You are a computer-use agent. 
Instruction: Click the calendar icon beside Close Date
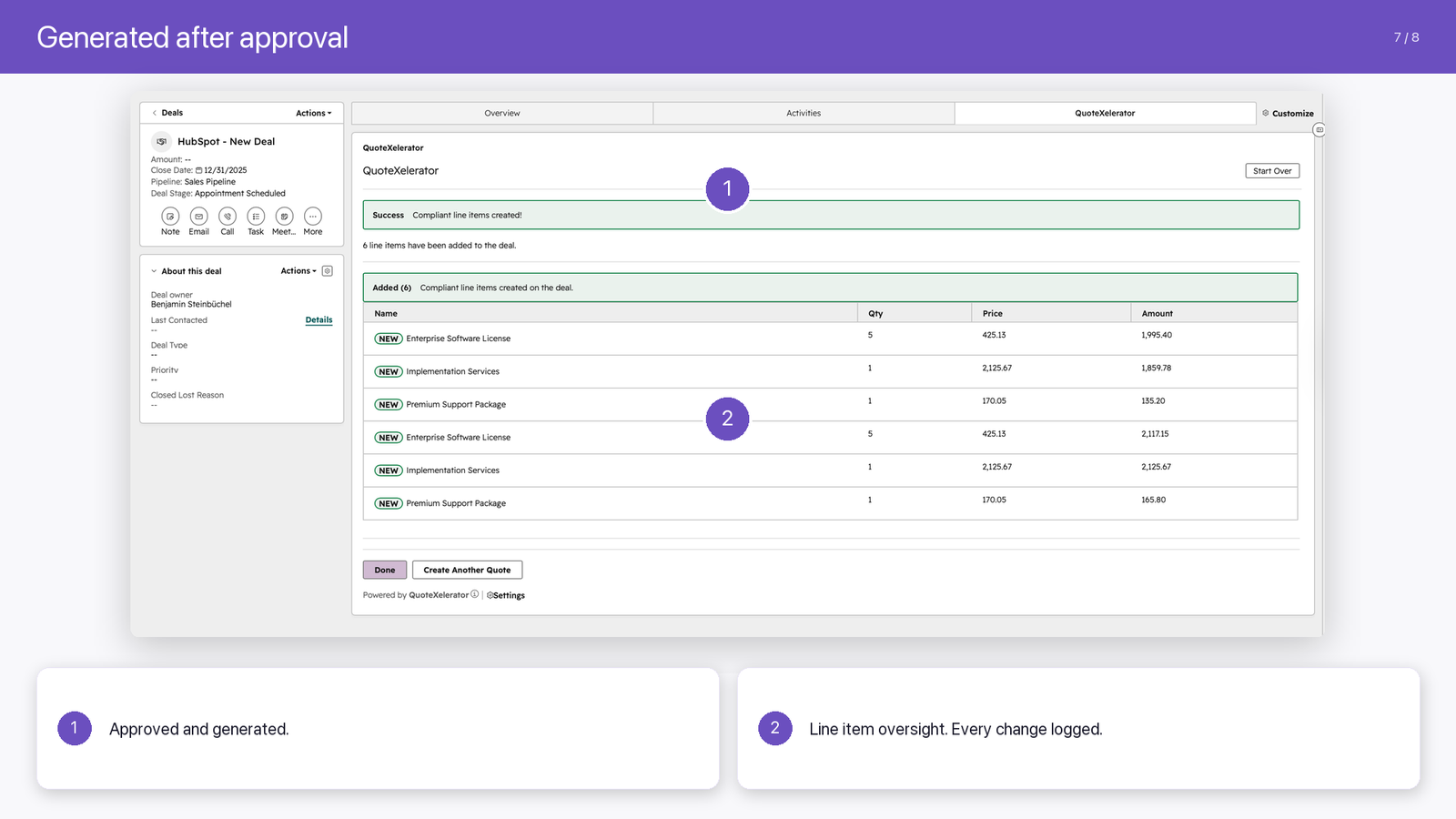(199, 170)
